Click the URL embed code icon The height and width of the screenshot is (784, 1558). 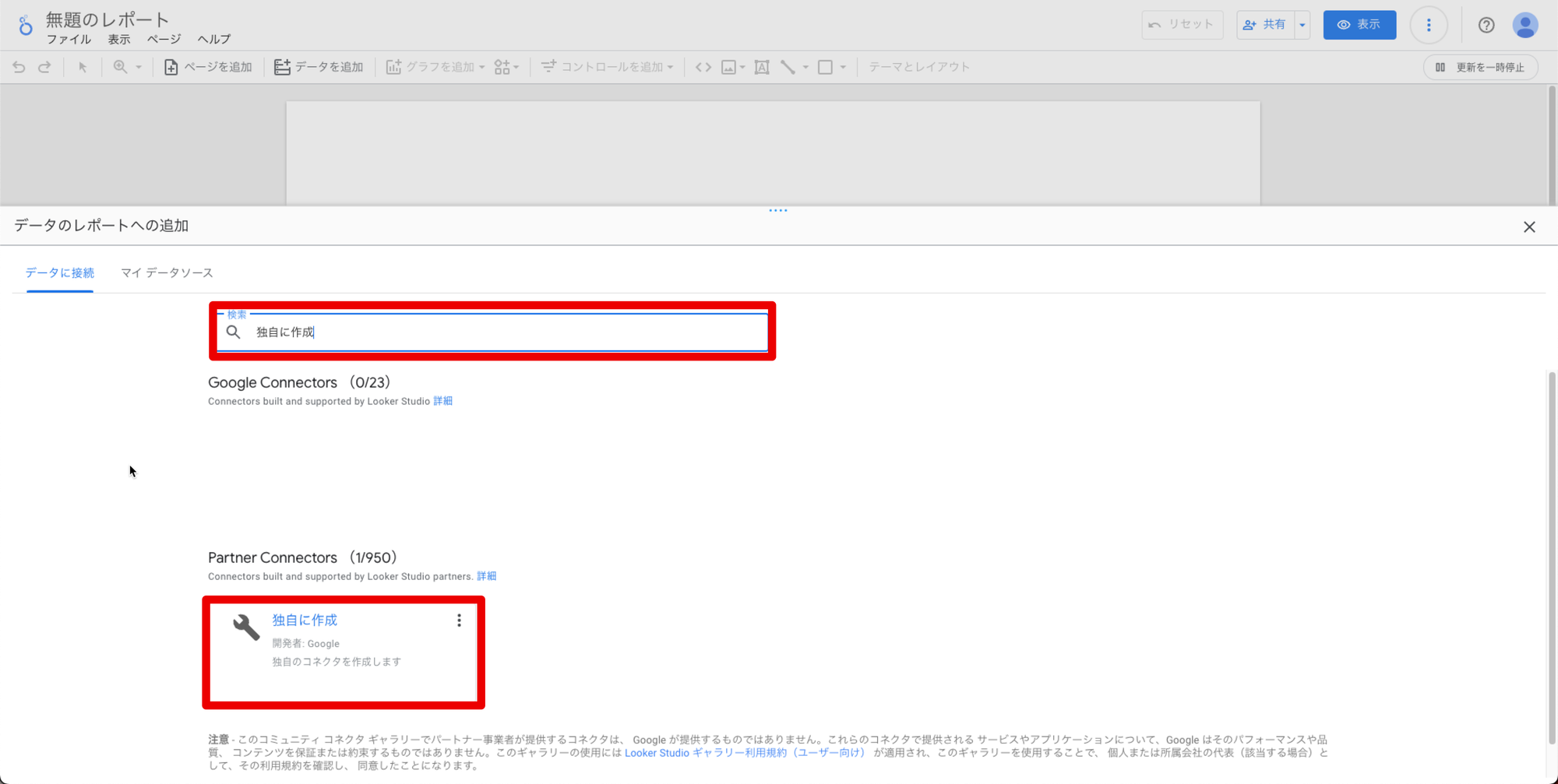(703, 67)
